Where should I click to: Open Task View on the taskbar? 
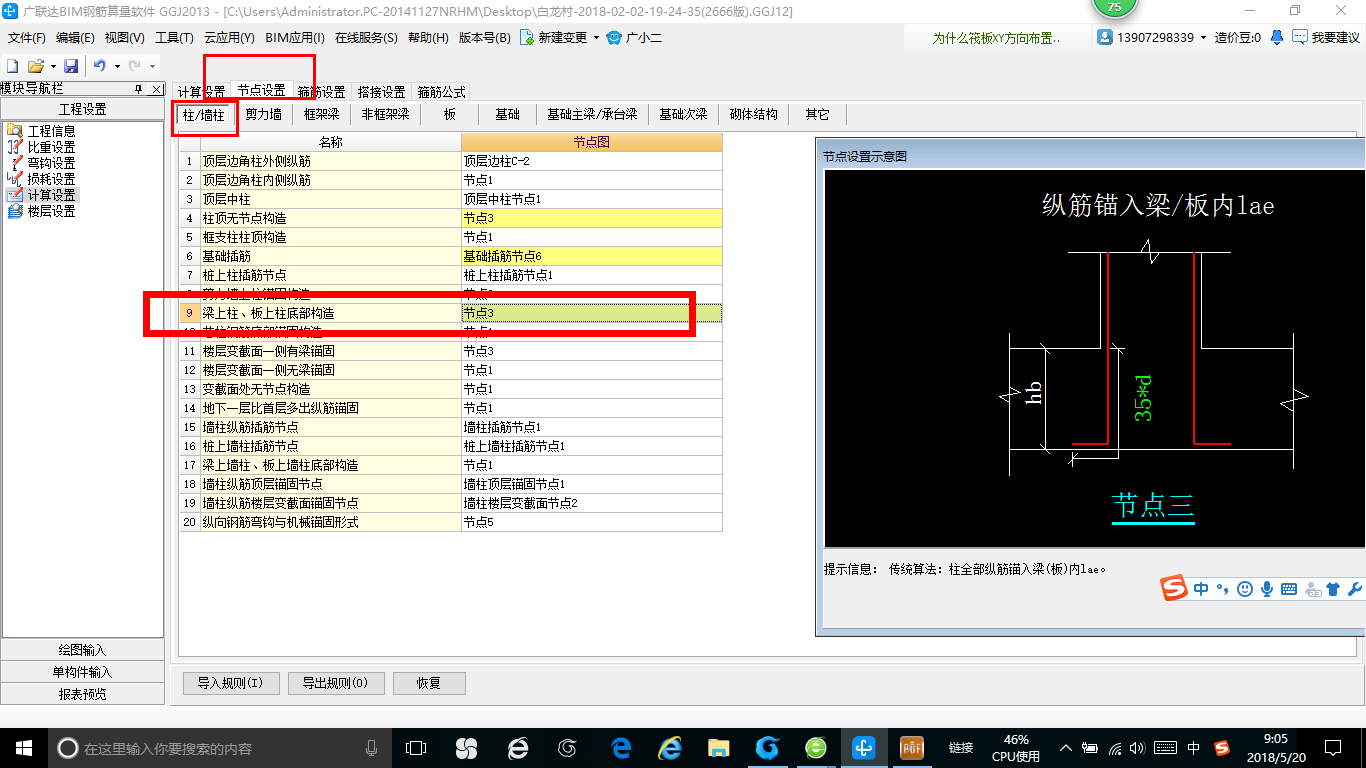point(416,748)
